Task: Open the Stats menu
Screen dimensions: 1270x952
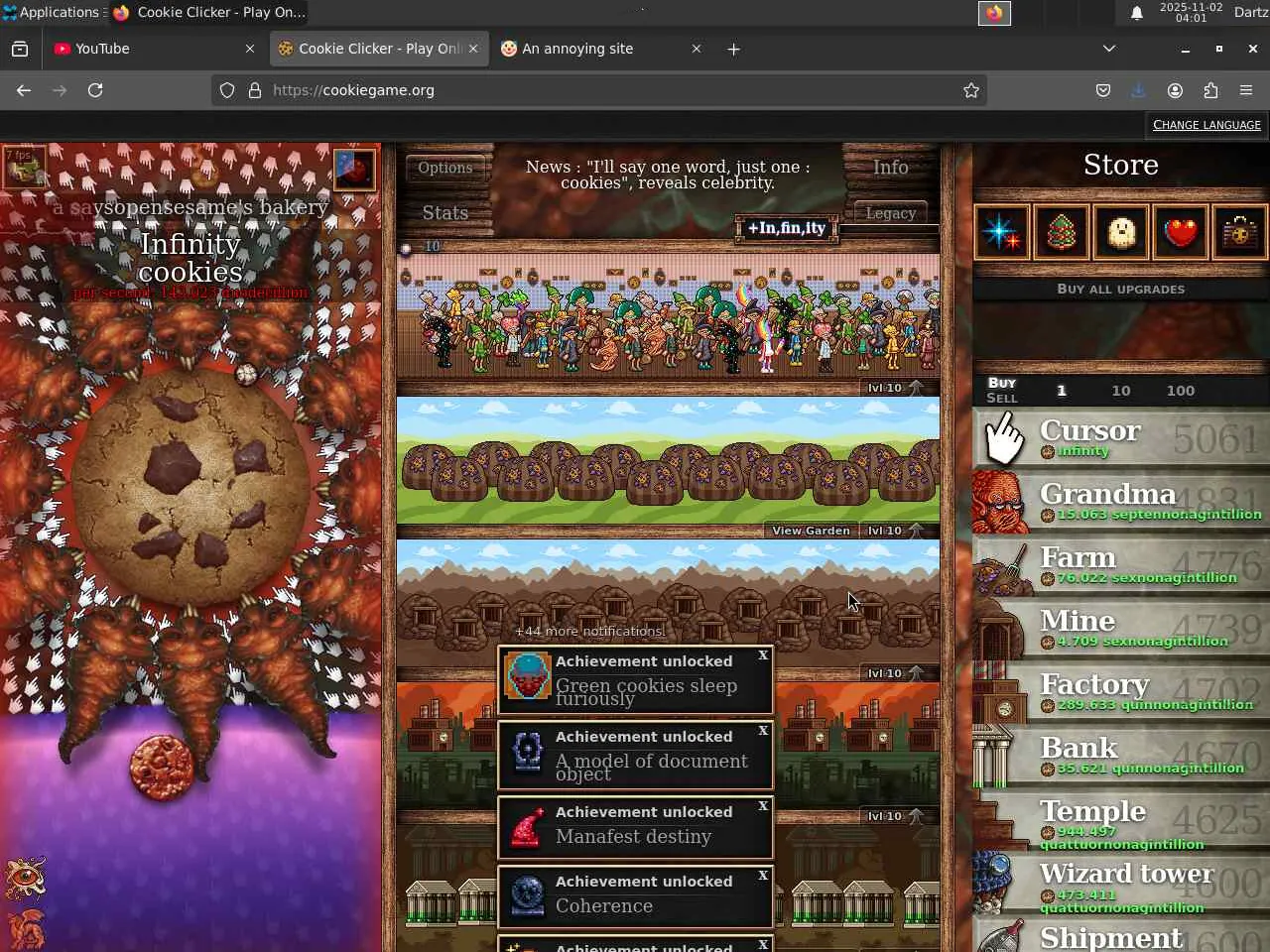Action: click(445, 213)
